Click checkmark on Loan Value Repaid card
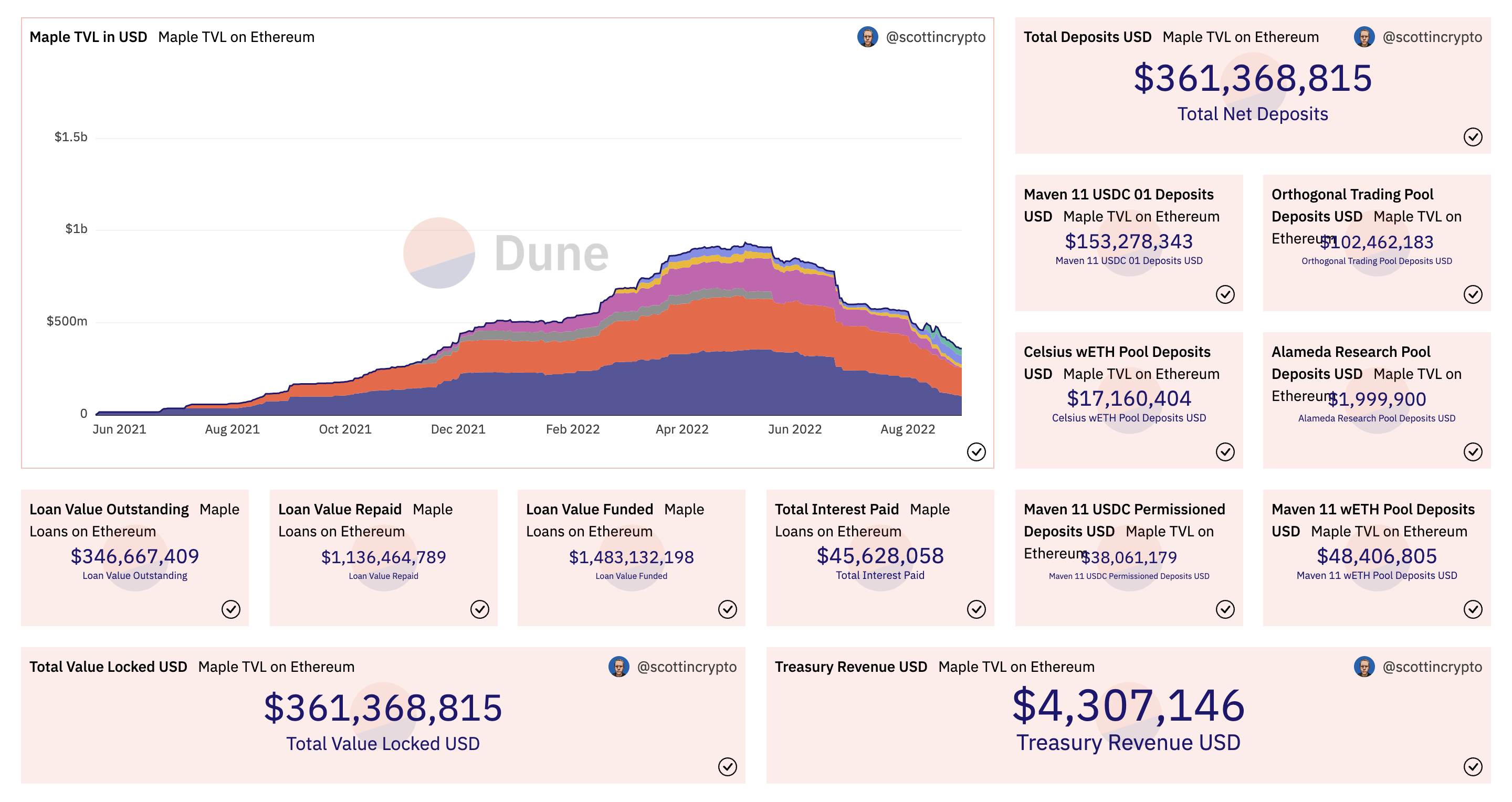Viewport: 1512px width, 802px height. pos(479,609)
